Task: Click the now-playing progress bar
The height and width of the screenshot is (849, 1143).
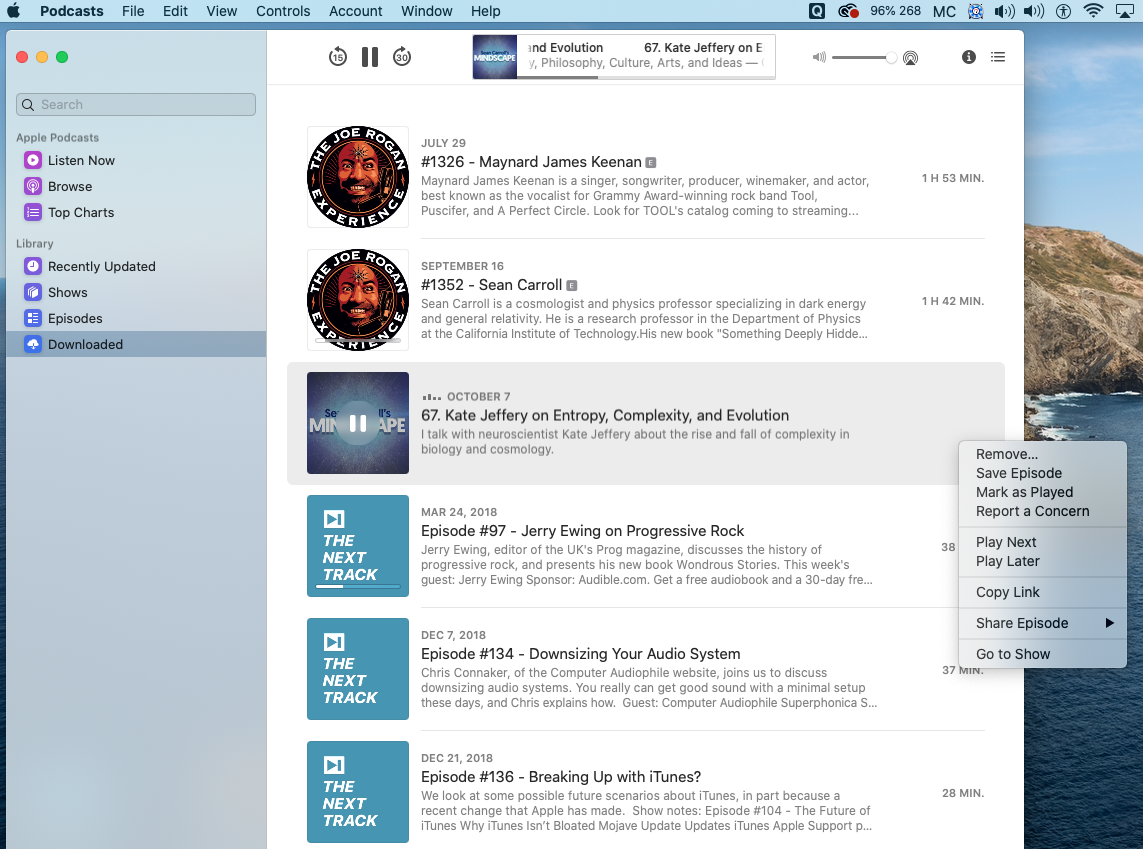Action: (646, 77)
